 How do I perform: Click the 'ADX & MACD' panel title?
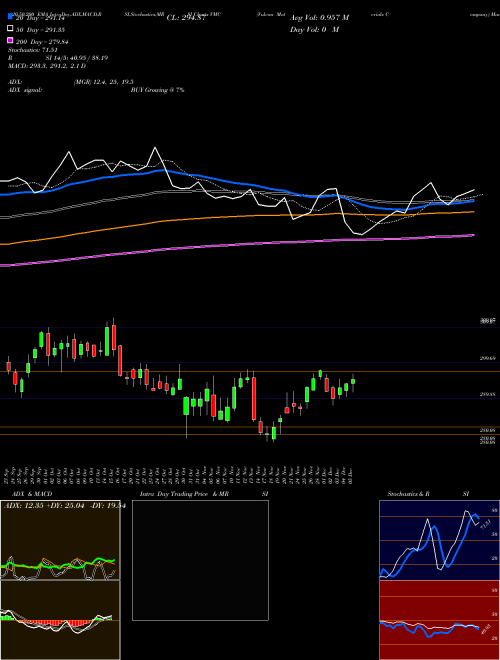point(32,494)
